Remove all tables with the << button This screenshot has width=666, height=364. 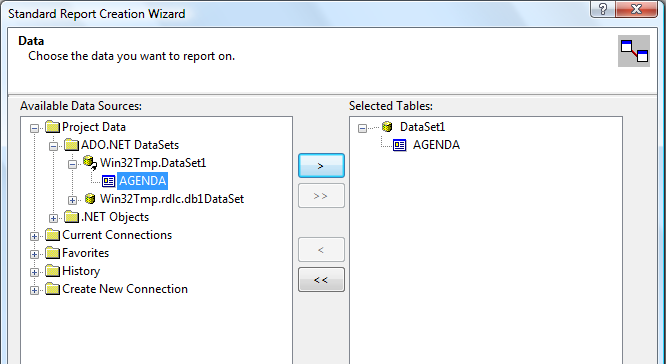pos(321,279)
